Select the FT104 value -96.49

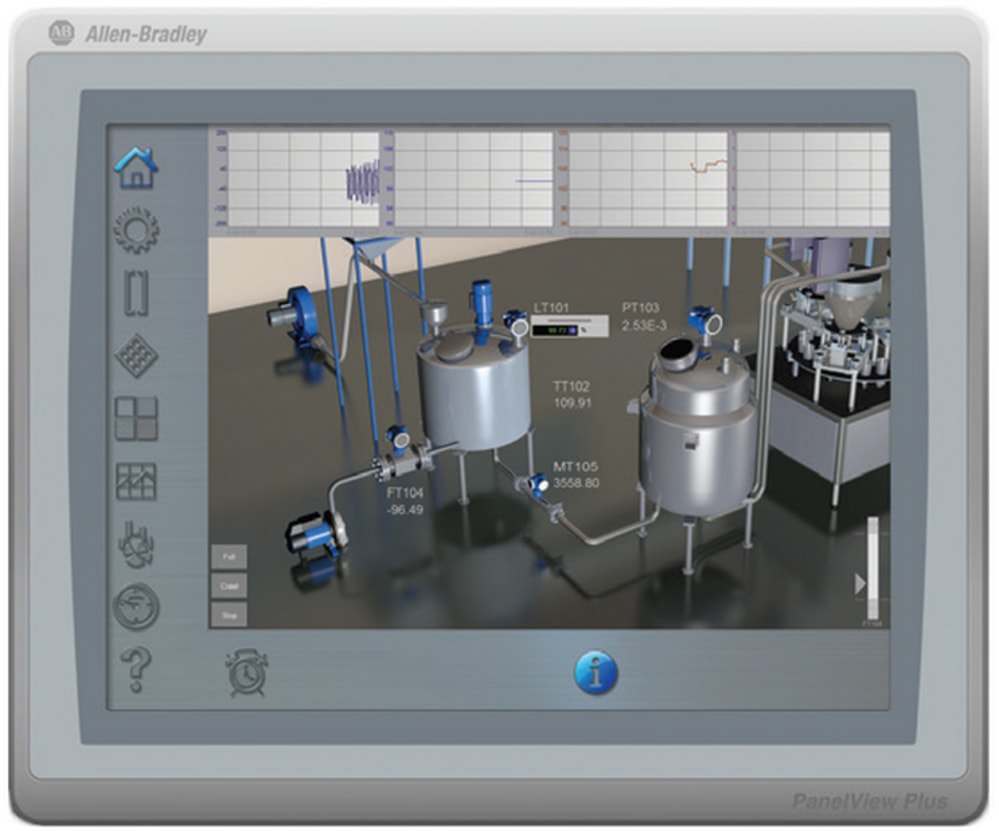pyautogui.click(x=405, y=510)
